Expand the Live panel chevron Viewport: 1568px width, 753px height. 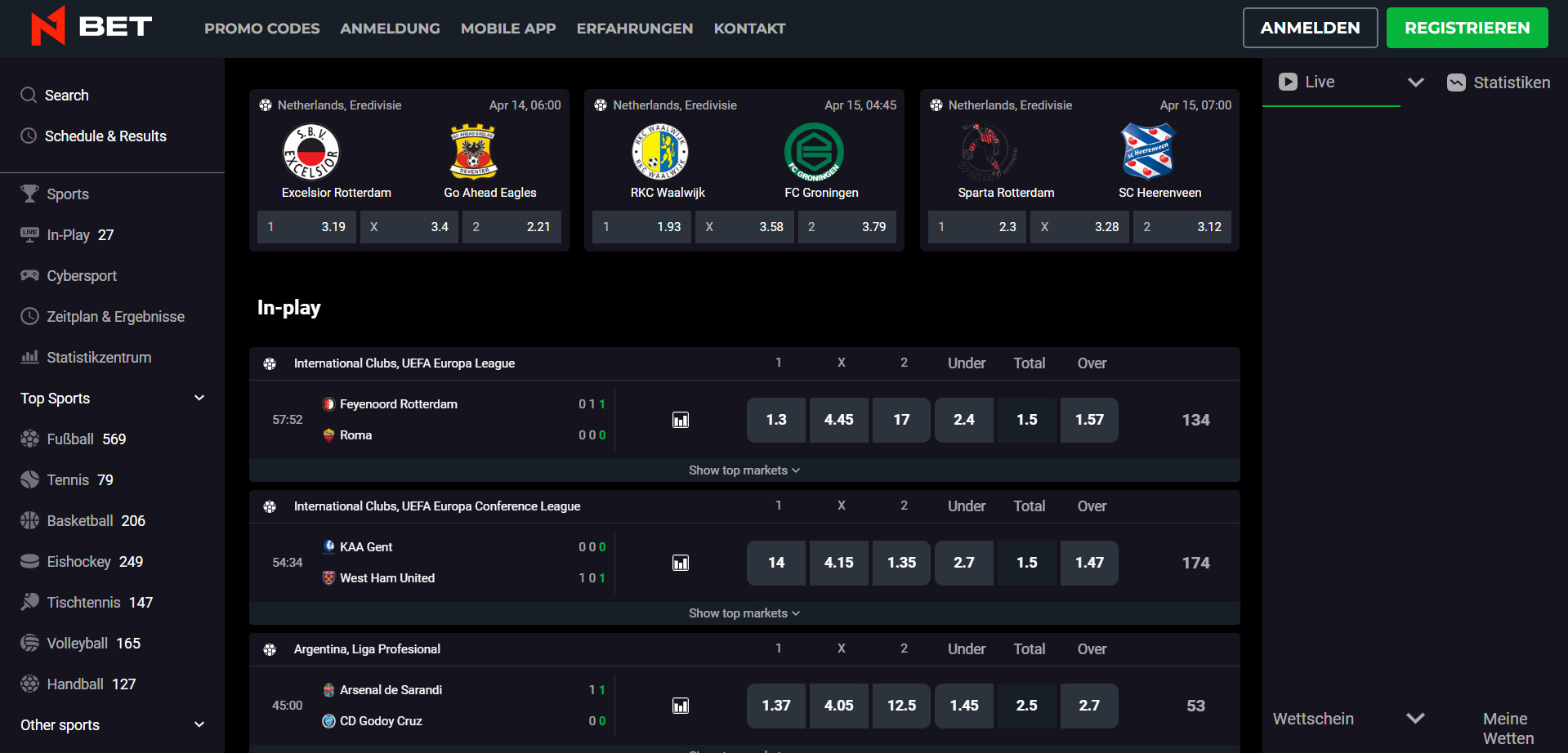1416,82
